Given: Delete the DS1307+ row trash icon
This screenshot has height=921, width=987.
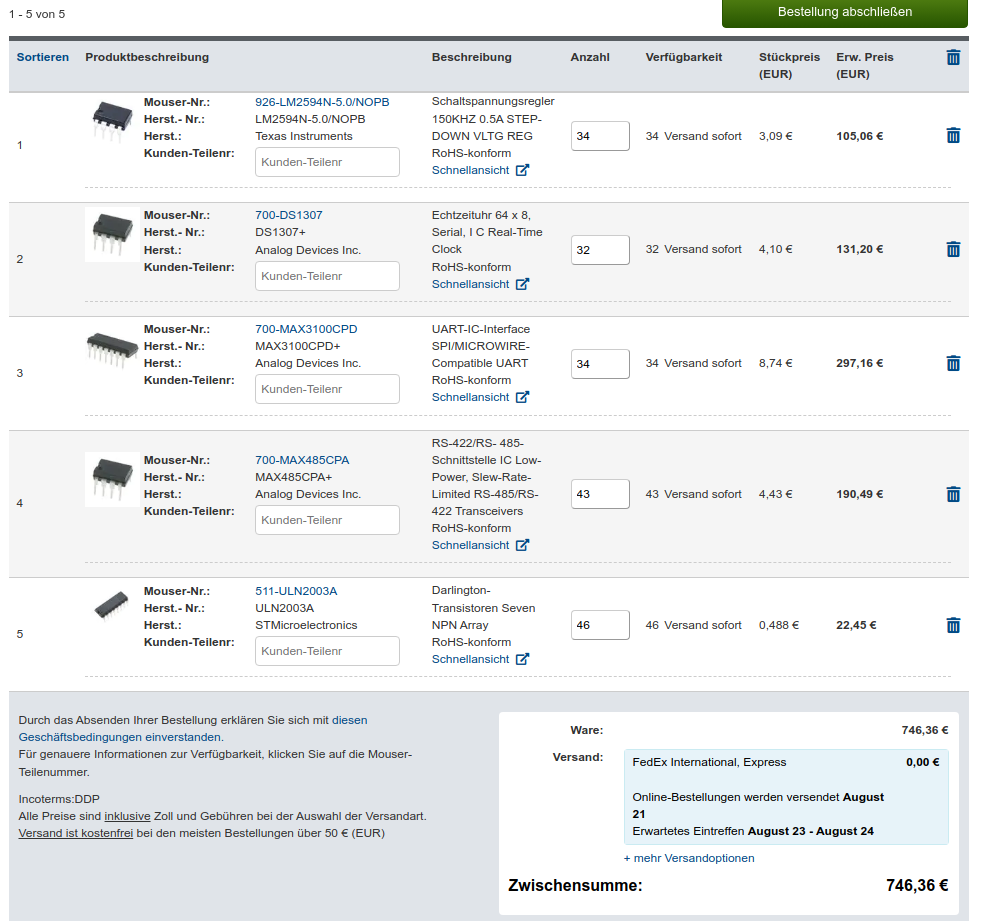Looking at the screenshot, I should point(953,249).
